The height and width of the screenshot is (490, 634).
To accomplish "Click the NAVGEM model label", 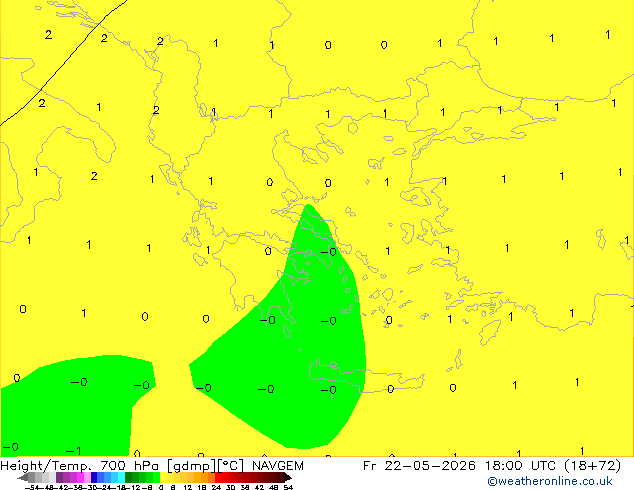I will pos(278,466).
